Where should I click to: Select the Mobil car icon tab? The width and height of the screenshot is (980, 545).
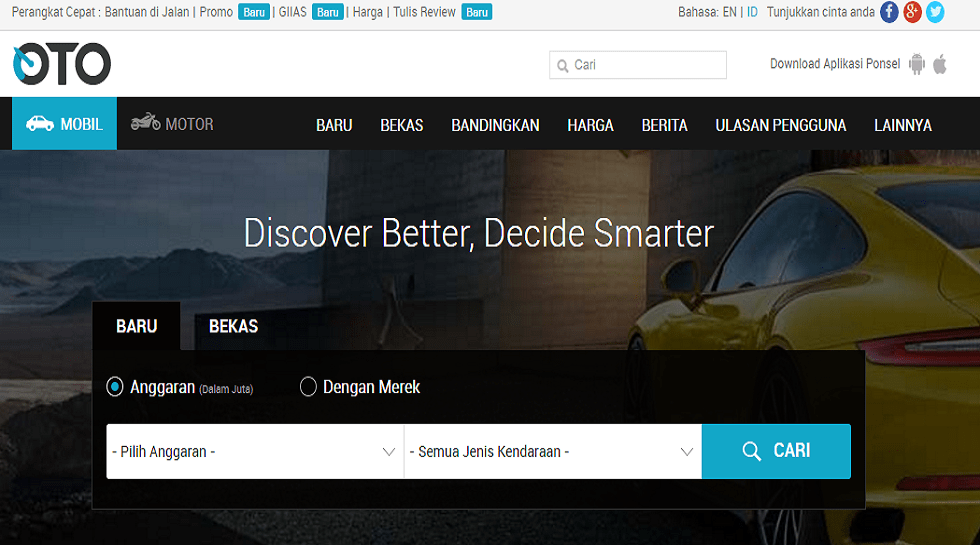64,124
